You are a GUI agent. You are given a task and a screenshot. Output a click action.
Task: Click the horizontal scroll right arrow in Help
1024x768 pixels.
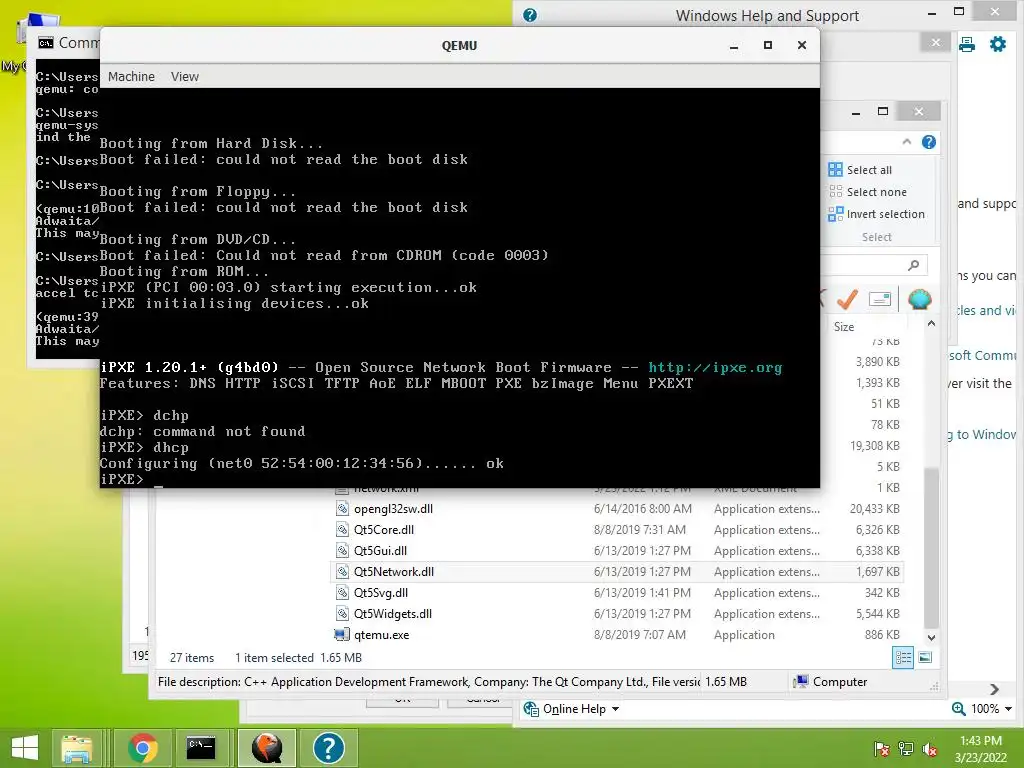click(994, 689)
